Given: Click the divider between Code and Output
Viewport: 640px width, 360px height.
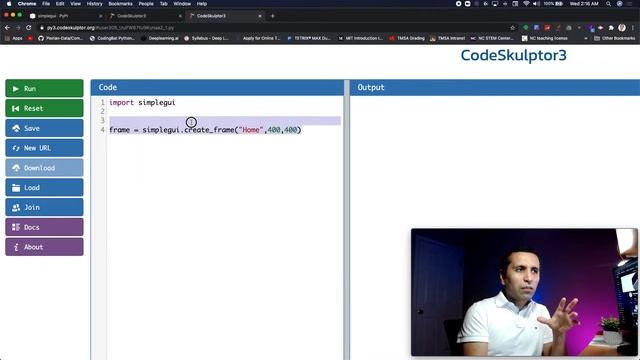Looking at the screenshot, I should tap(347, 220).
